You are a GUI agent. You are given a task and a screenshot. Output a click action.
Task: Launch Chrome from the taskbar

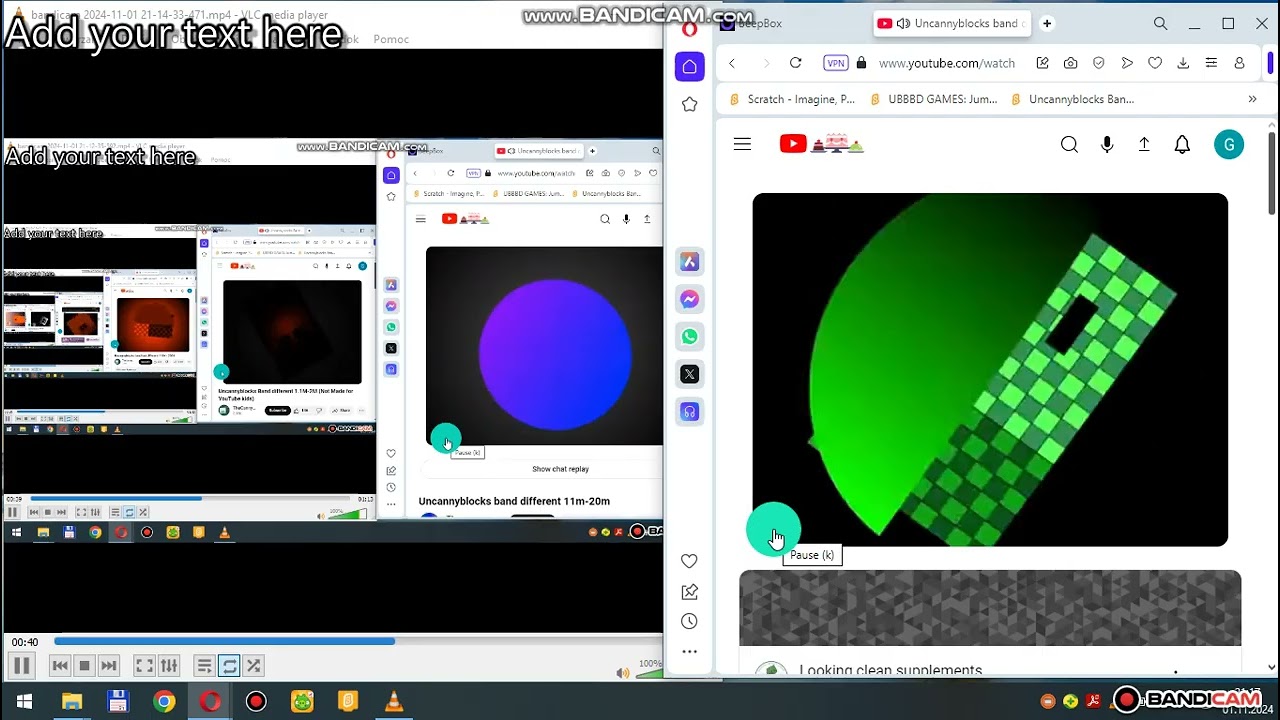(164, 701)
